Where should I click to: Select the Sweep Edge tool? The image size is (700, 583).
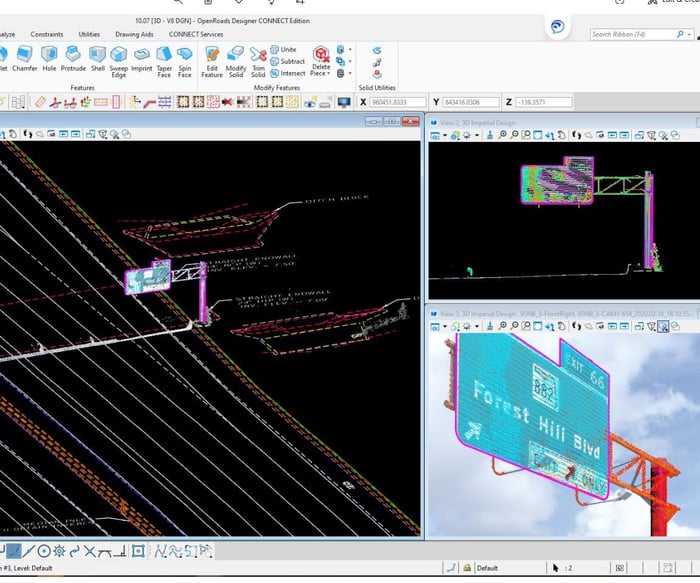point(118,62)
